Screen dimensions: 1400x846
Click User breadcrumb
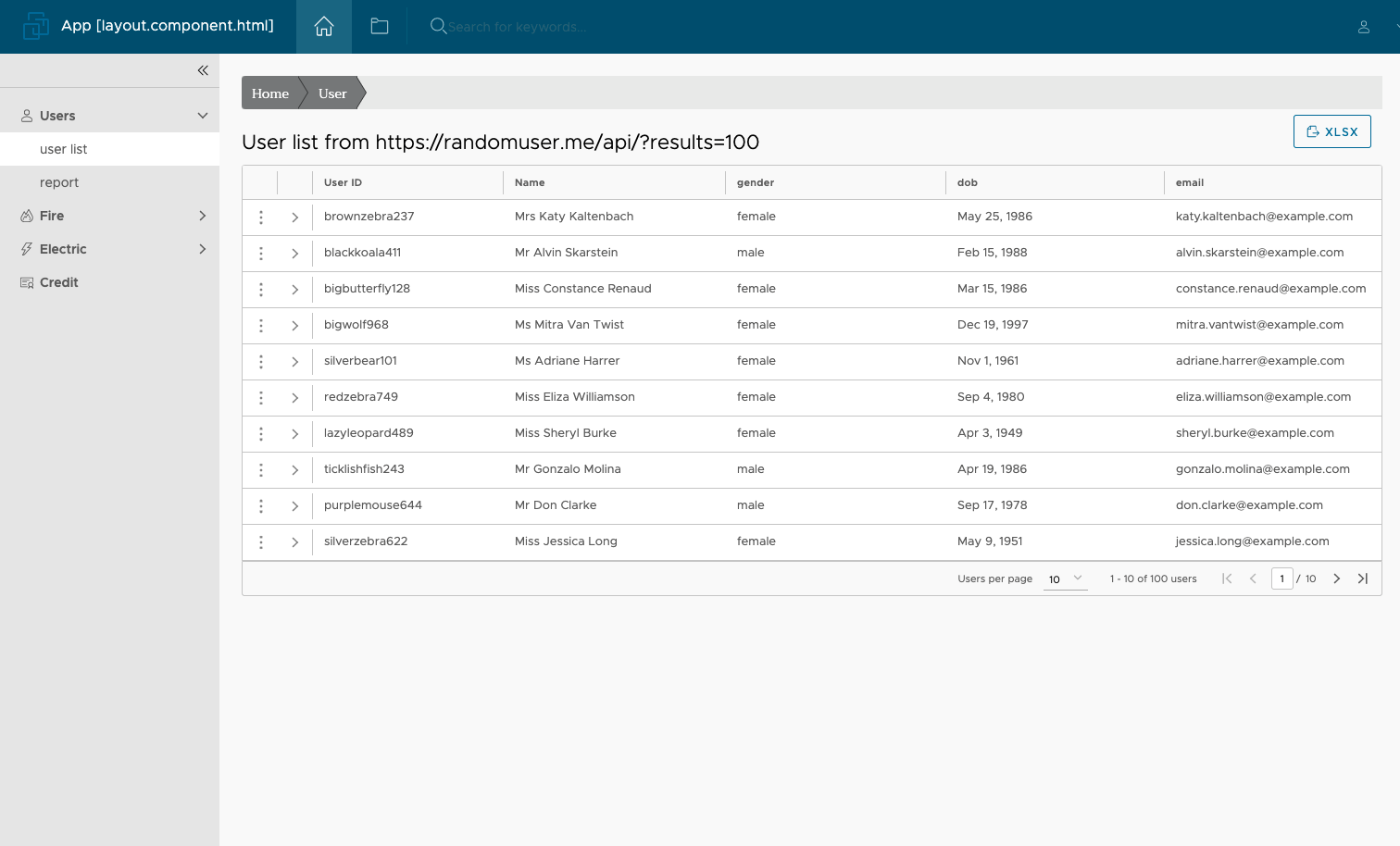(x=332, y=93)
